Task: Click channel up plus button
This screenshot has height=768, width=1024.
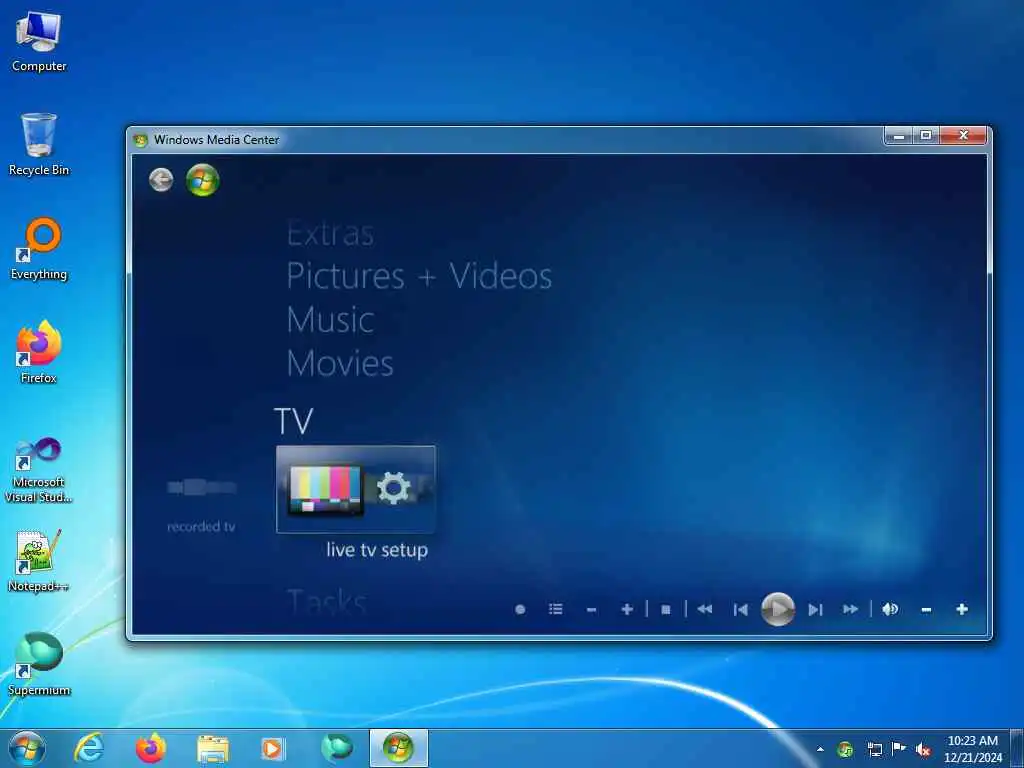Action: tap(627, 609)
